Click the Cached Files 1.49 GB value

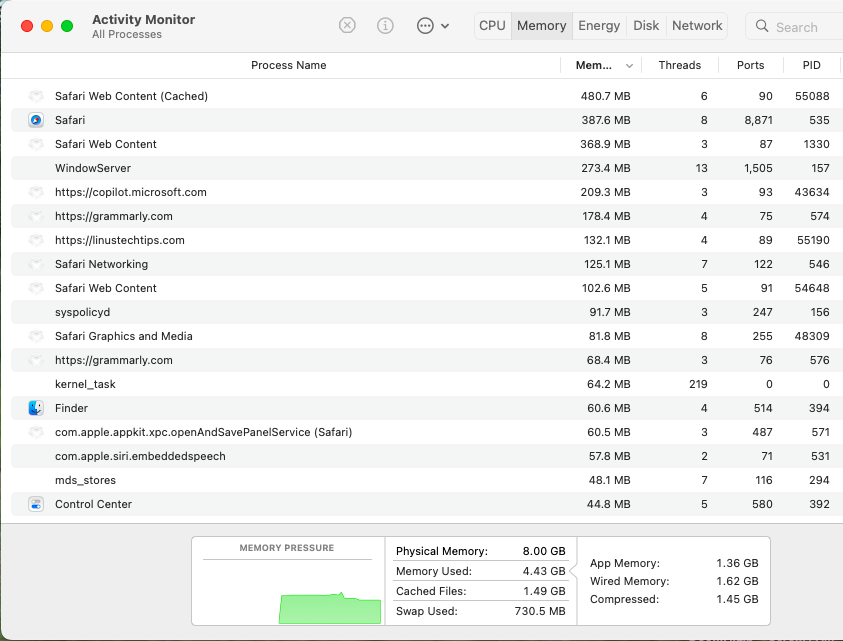pos(545,591)
